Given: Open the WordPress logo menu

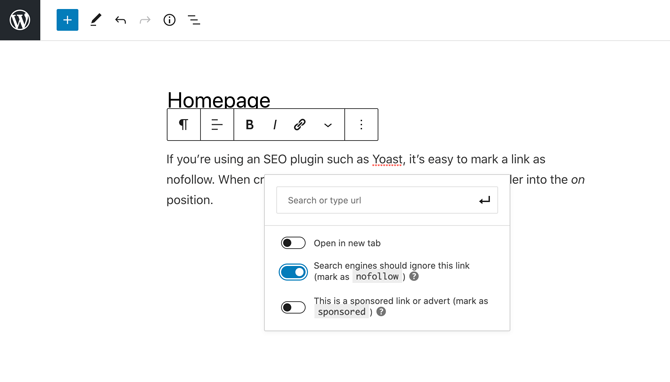Looking at the screenshot, I should [20, 20].
